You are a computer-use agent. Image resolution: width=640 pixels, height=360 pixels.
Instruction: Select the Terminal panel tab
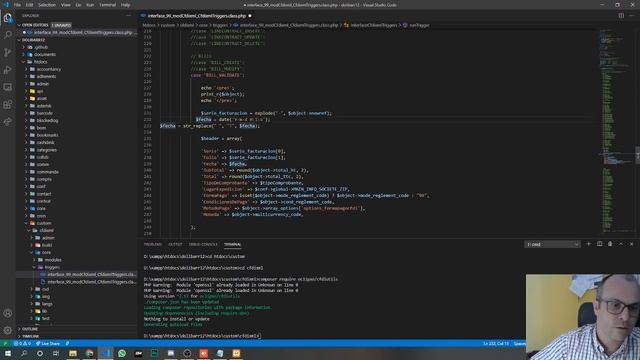point(232,244)
